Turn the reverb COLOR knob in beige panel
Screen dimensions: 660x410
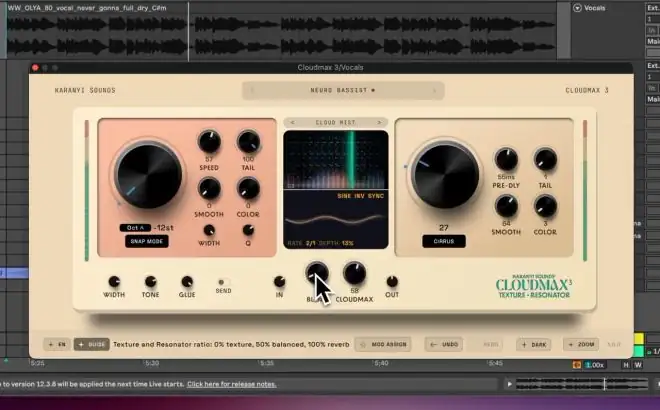[x=546, y=206]
